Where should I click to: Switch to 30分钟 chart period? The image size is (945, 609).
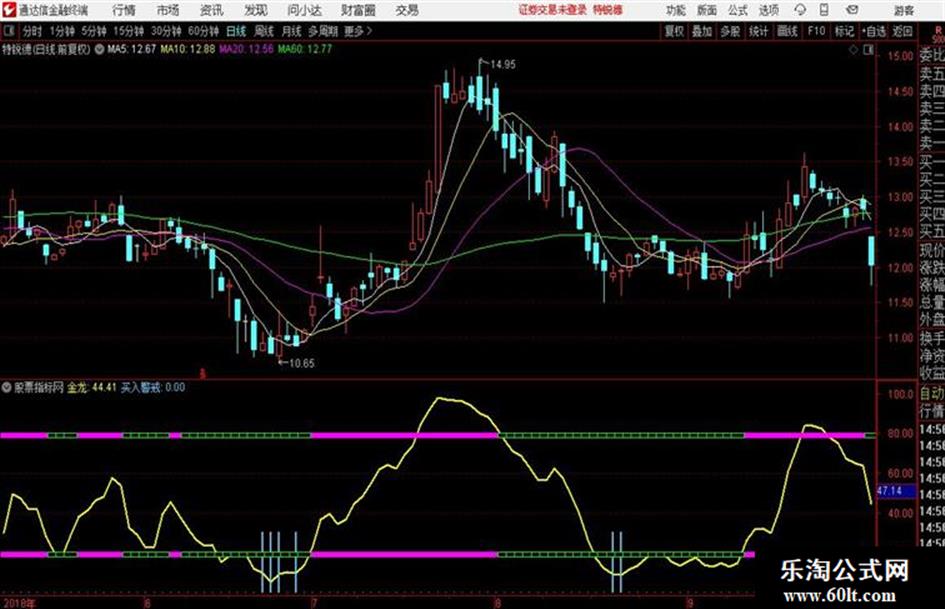[166, 31]
